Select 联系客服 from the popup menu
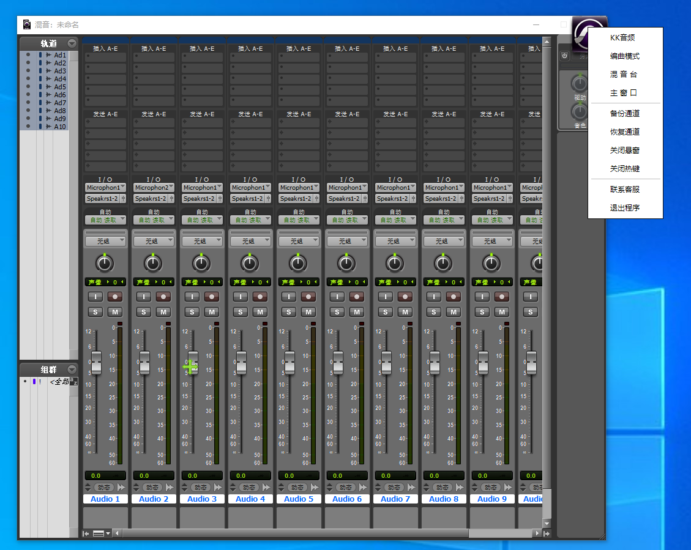Viewport: 691px width, 550px height. (x=625, y=190)
